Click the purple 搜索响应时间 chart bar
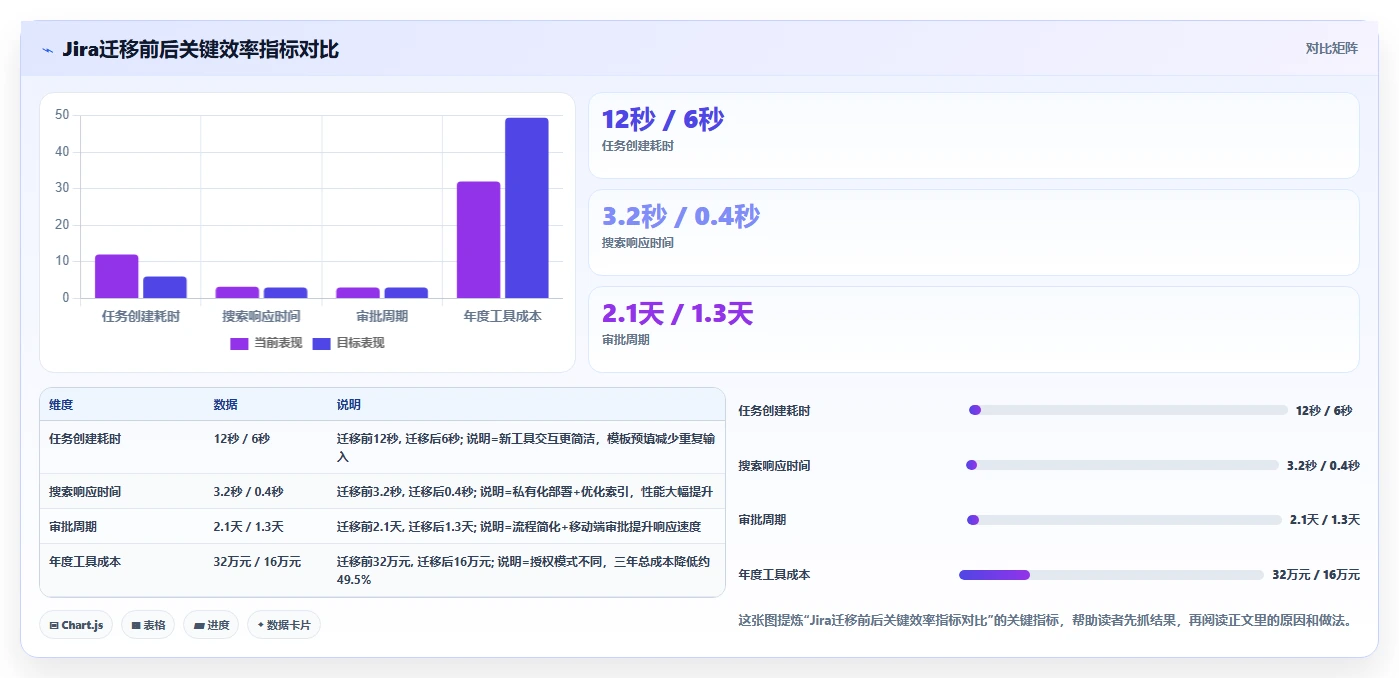1399x678 pixels. (237, 292)
